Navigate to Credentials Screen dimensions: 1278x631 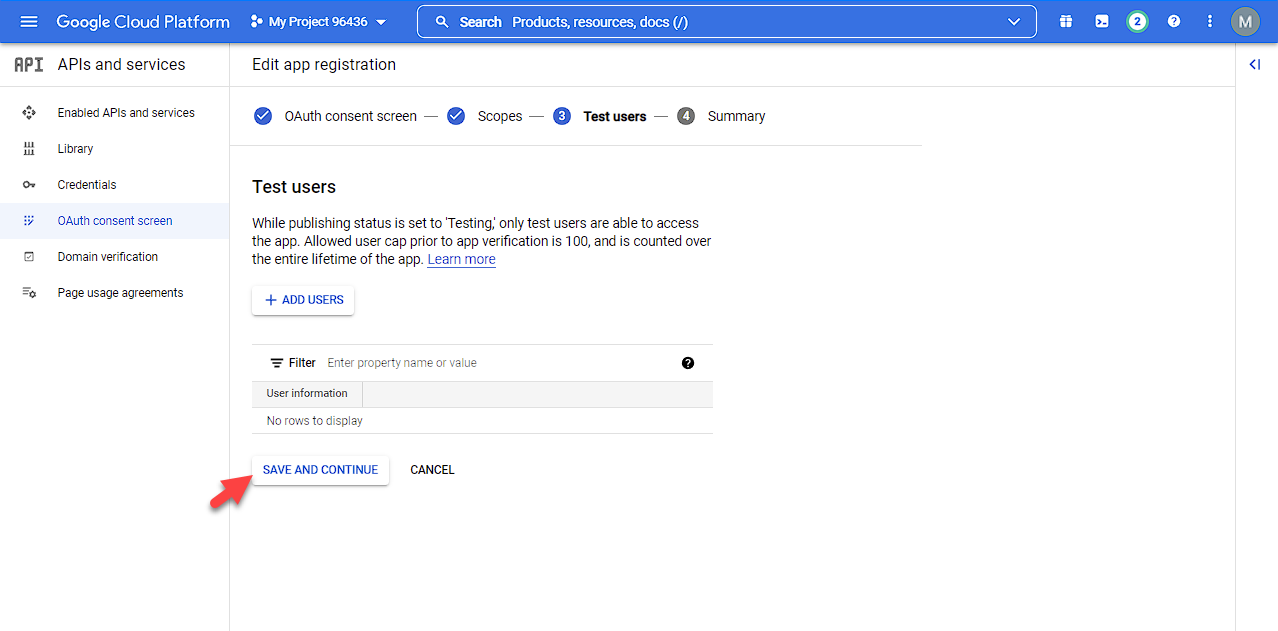pos(87,185)
